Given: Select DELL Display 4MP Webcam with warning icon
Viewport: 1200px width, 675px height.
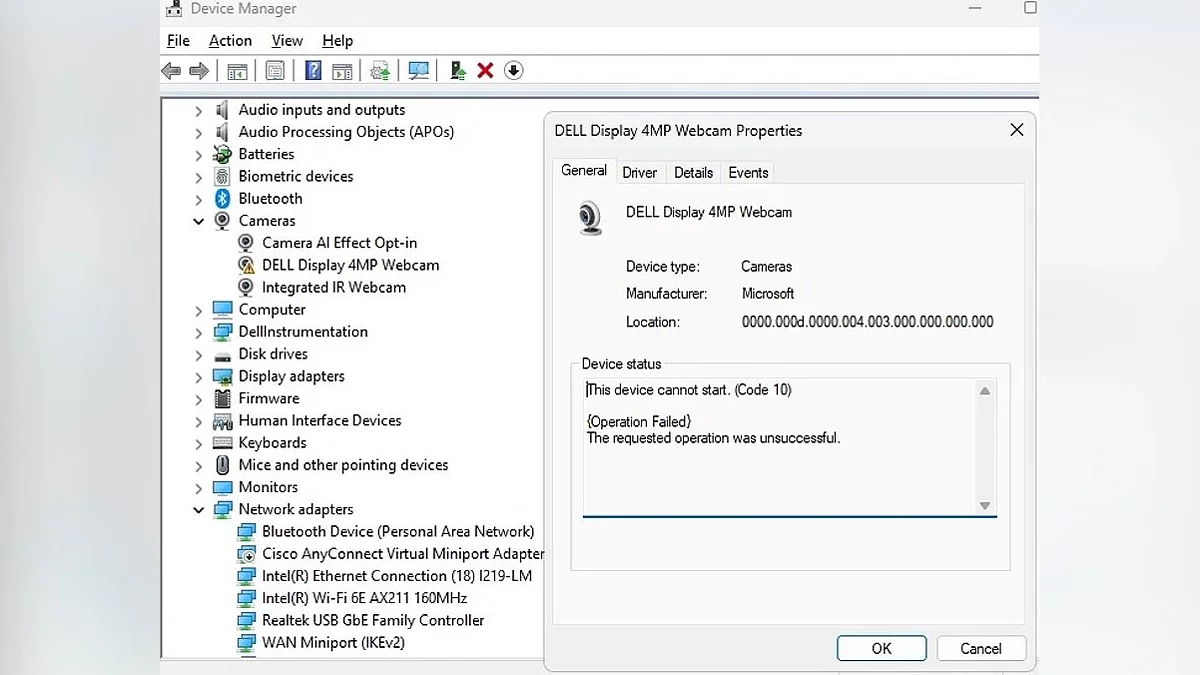Looking at the screenshot, I should 350,265.
